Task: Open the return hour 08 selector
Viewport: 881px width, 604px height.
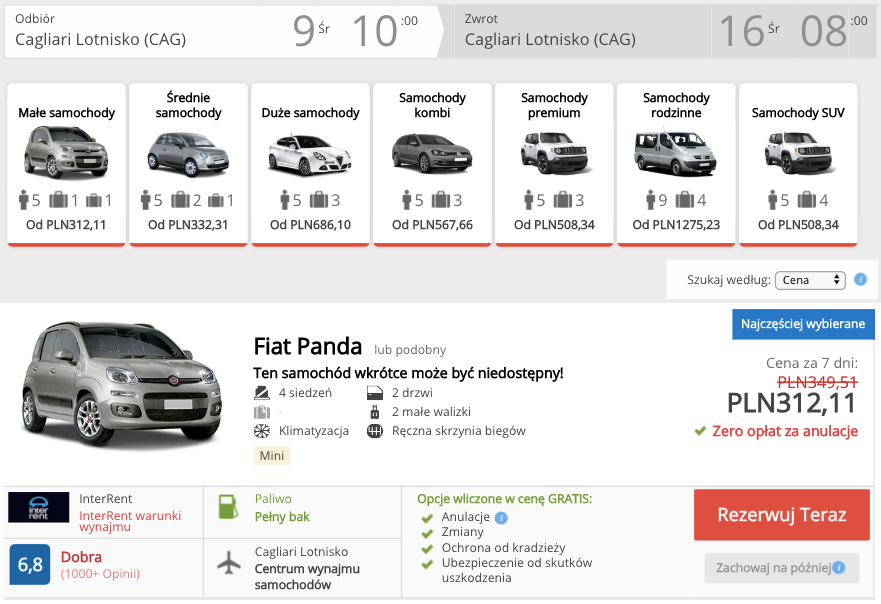Action: [x=834, y=30]
